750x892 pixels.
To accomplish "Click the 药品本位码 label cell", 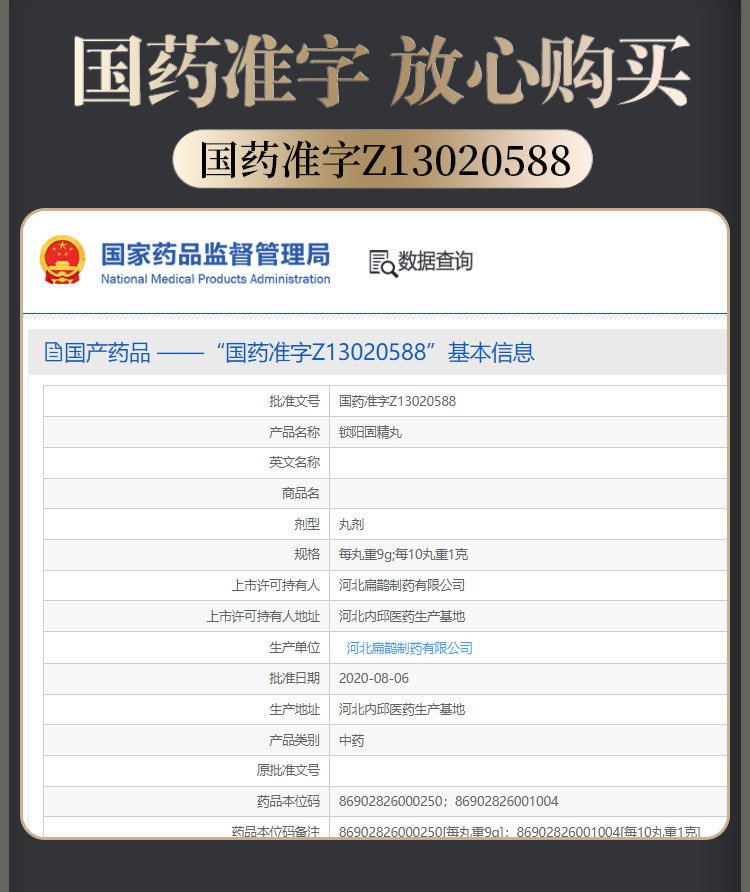I will tap(187, 801).
